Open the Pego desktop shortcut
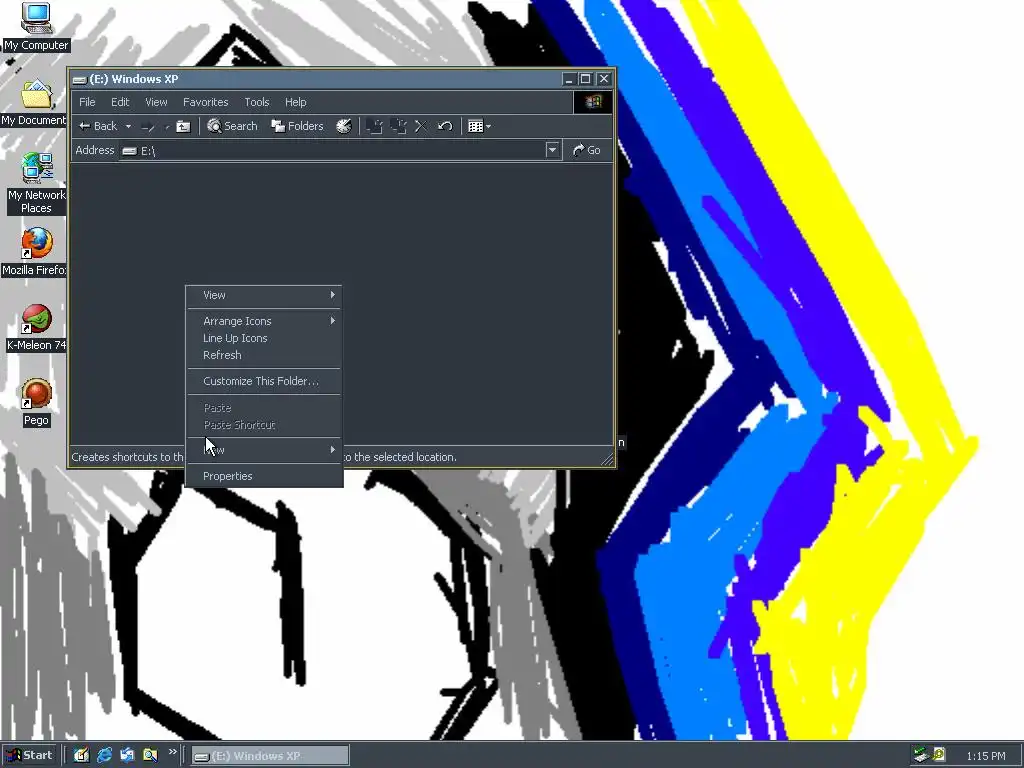This screenshot has width=1024, height=768. 36,403
